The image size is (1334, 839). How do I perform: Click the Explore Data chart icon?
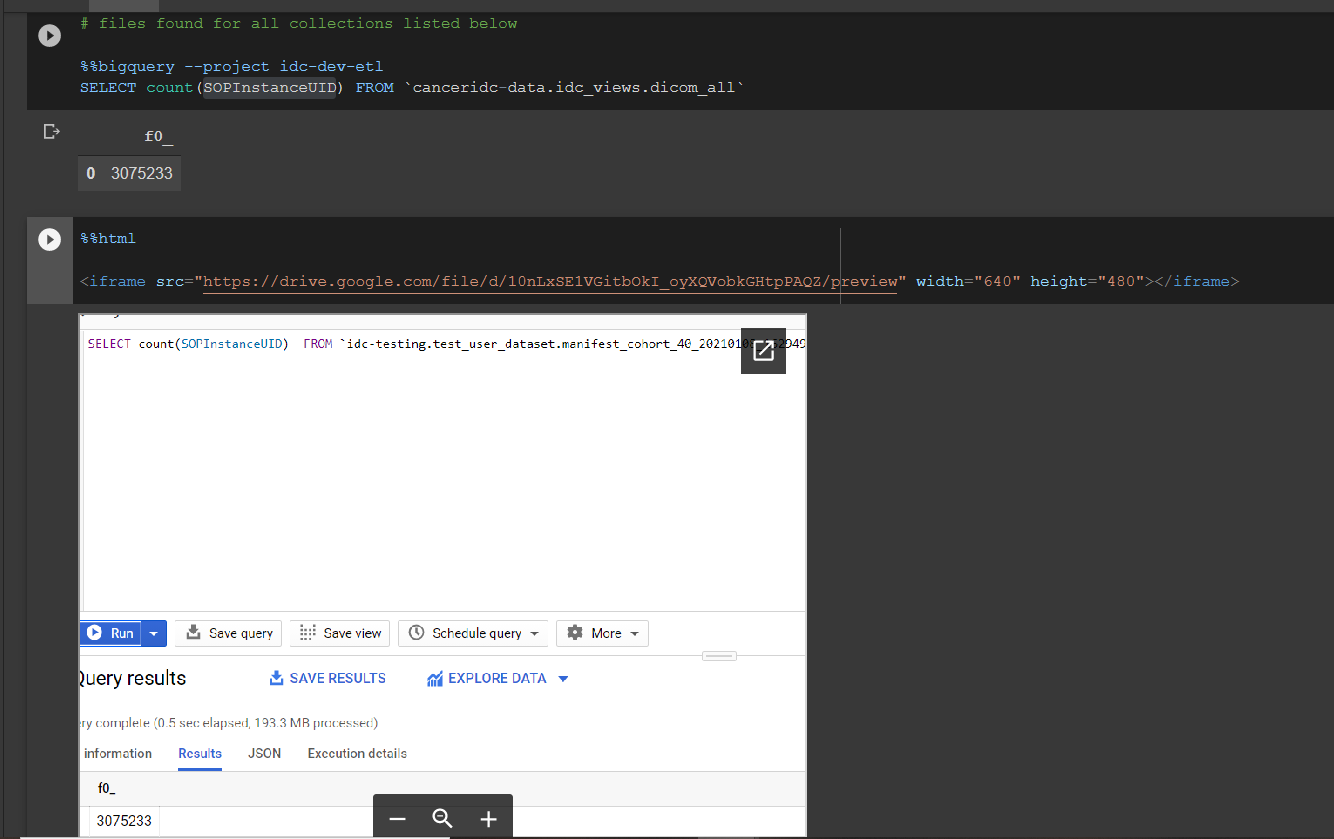pos(435,678)
